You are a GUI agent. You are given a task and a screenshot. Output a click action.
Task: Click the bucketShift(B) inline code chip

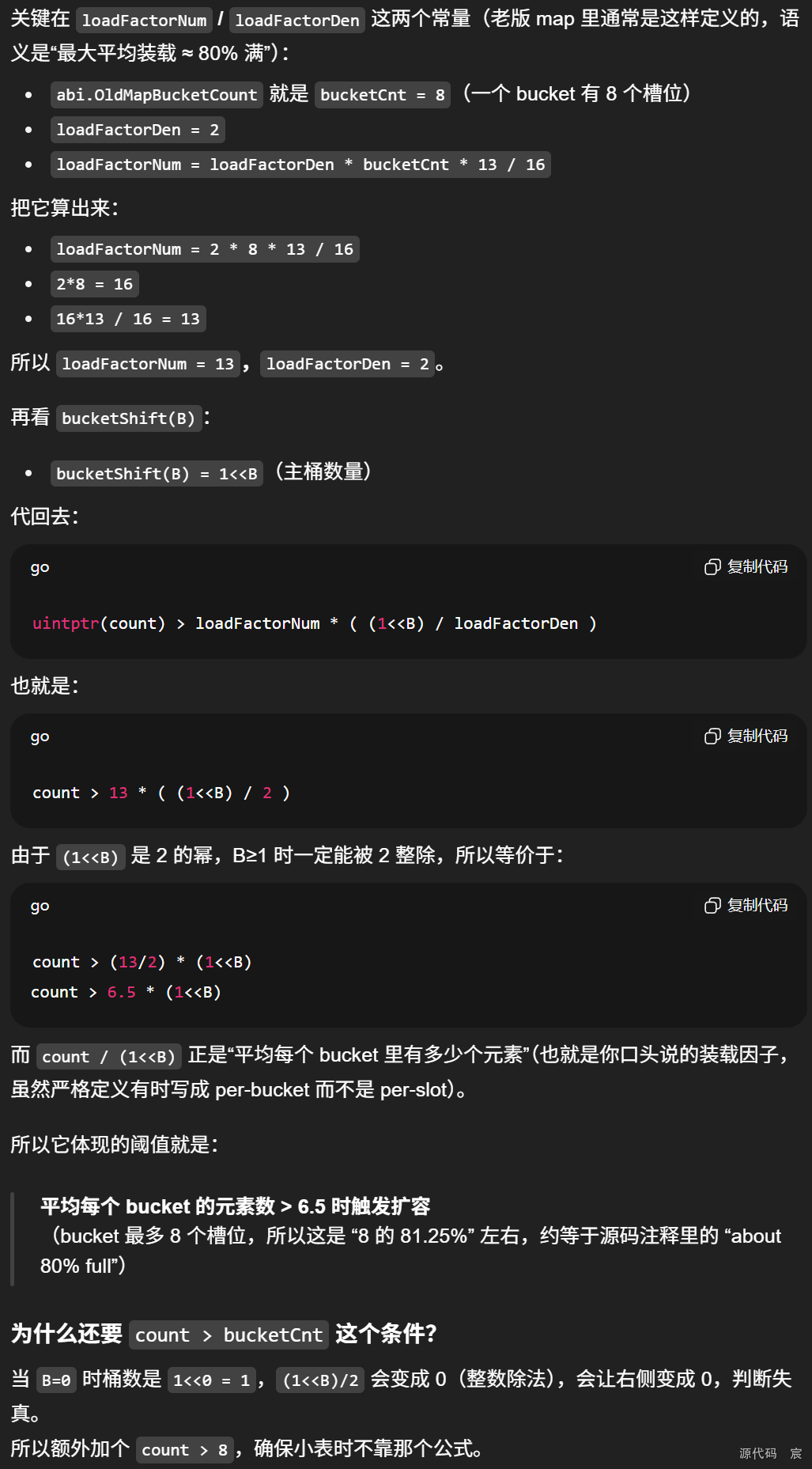[x=129, y=418]
